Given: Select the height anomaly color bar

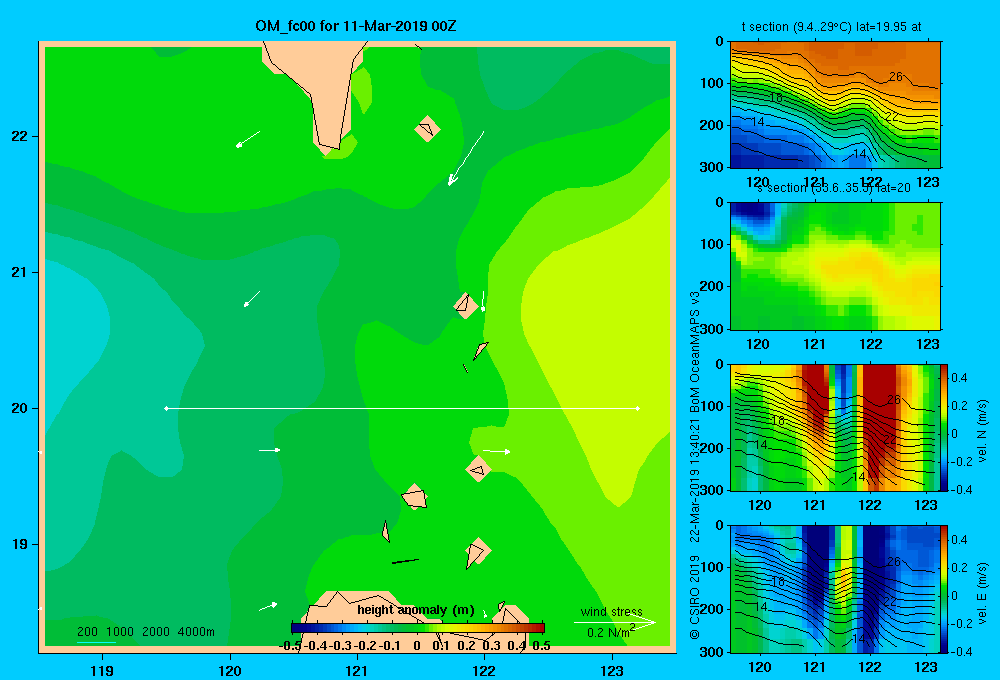Looking at the screenshot, I should [418, 628].
